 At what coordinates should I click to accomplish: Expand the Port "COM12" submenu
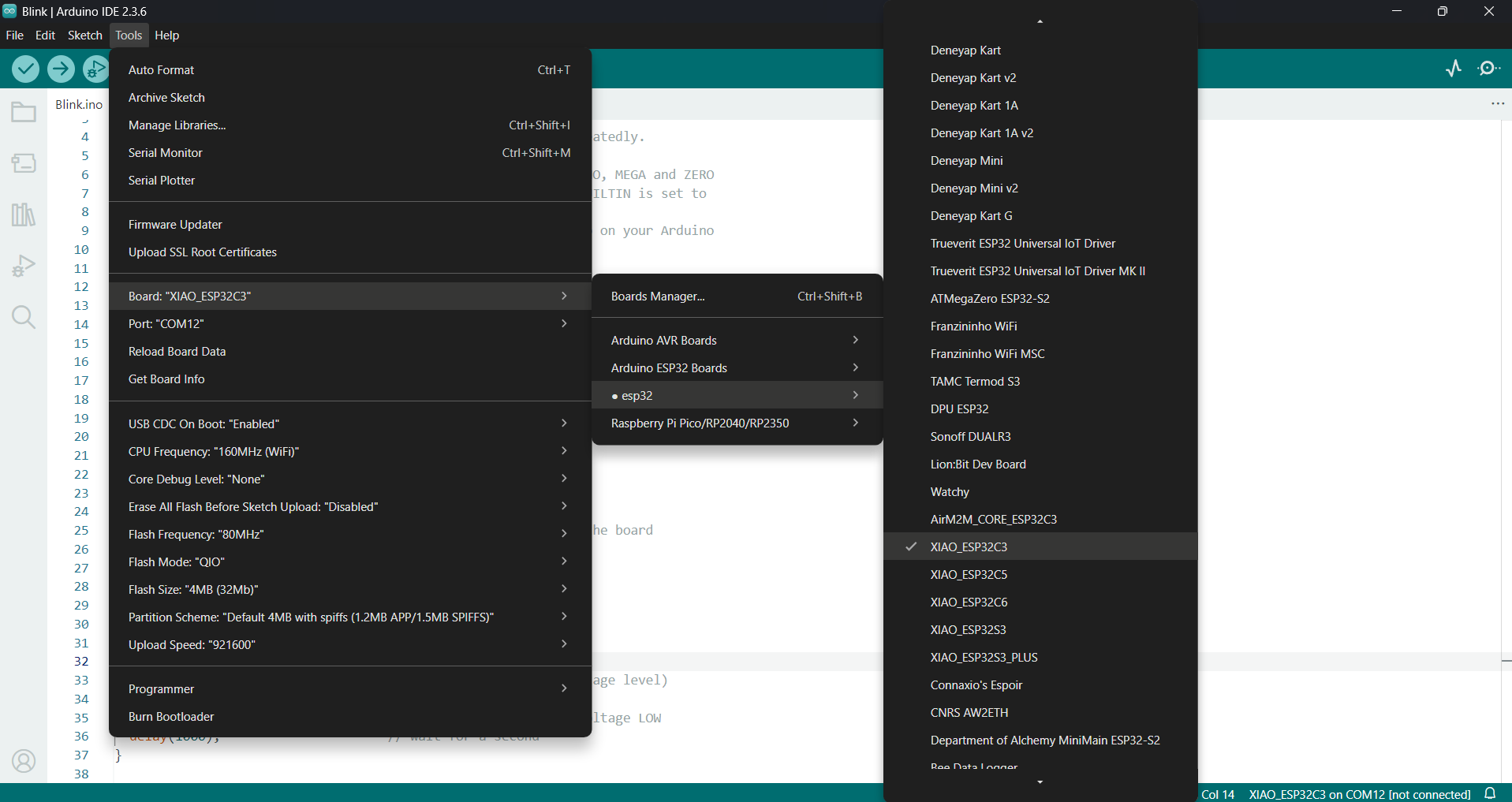click(350, 323)
